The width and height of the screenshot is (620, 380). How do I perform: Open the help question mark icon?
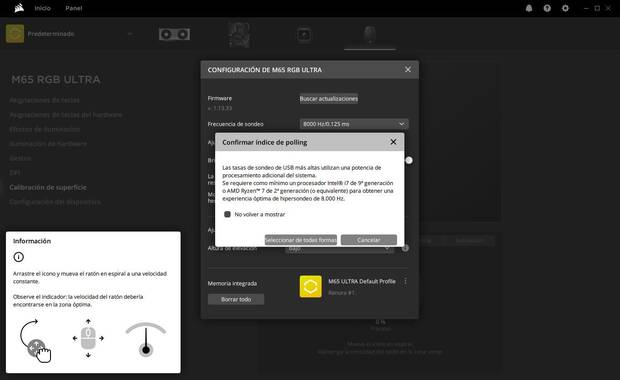[x=547, y=8]
